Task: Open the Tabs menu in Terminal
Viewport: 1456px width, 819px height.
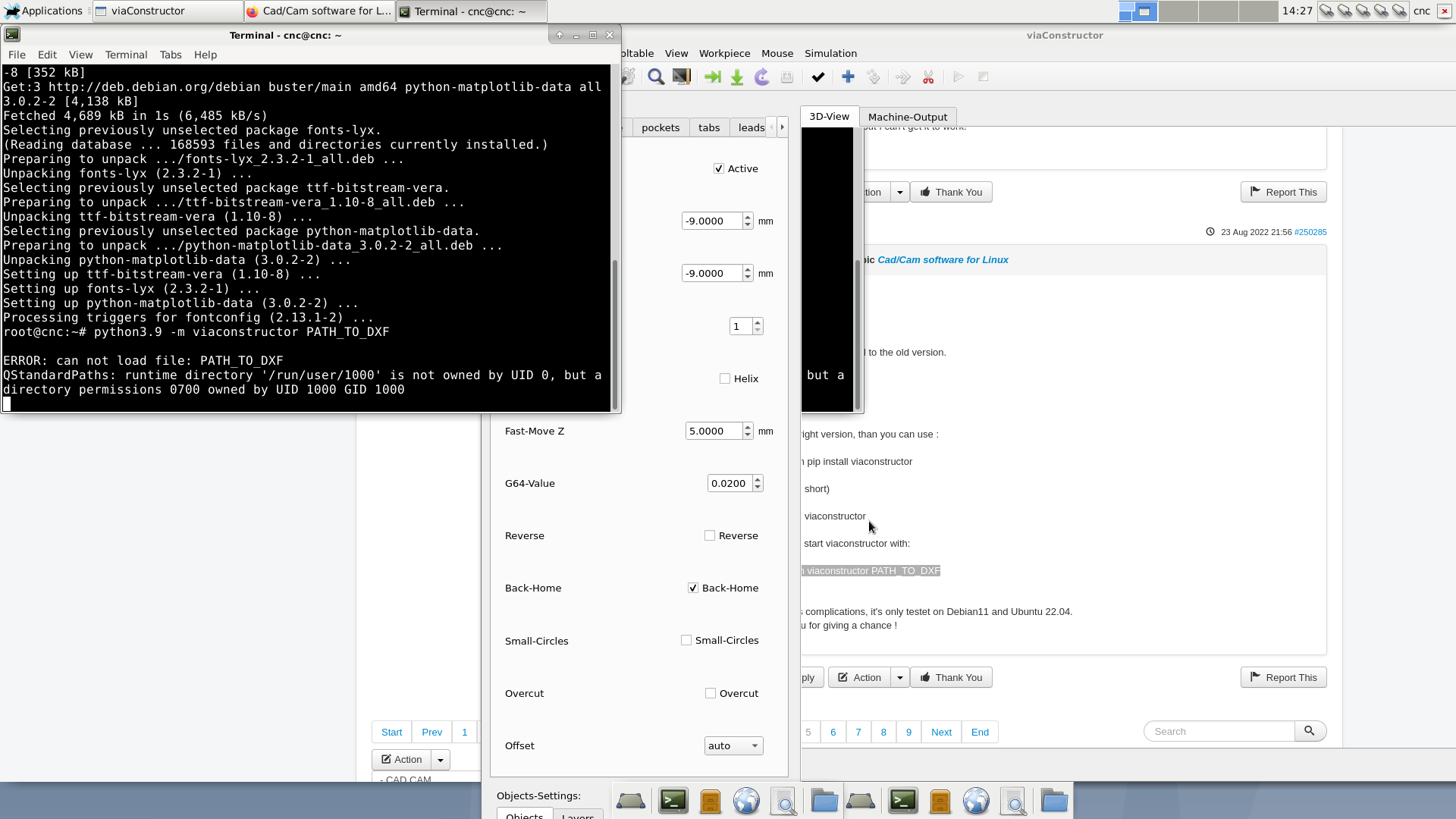Action: 171,55
